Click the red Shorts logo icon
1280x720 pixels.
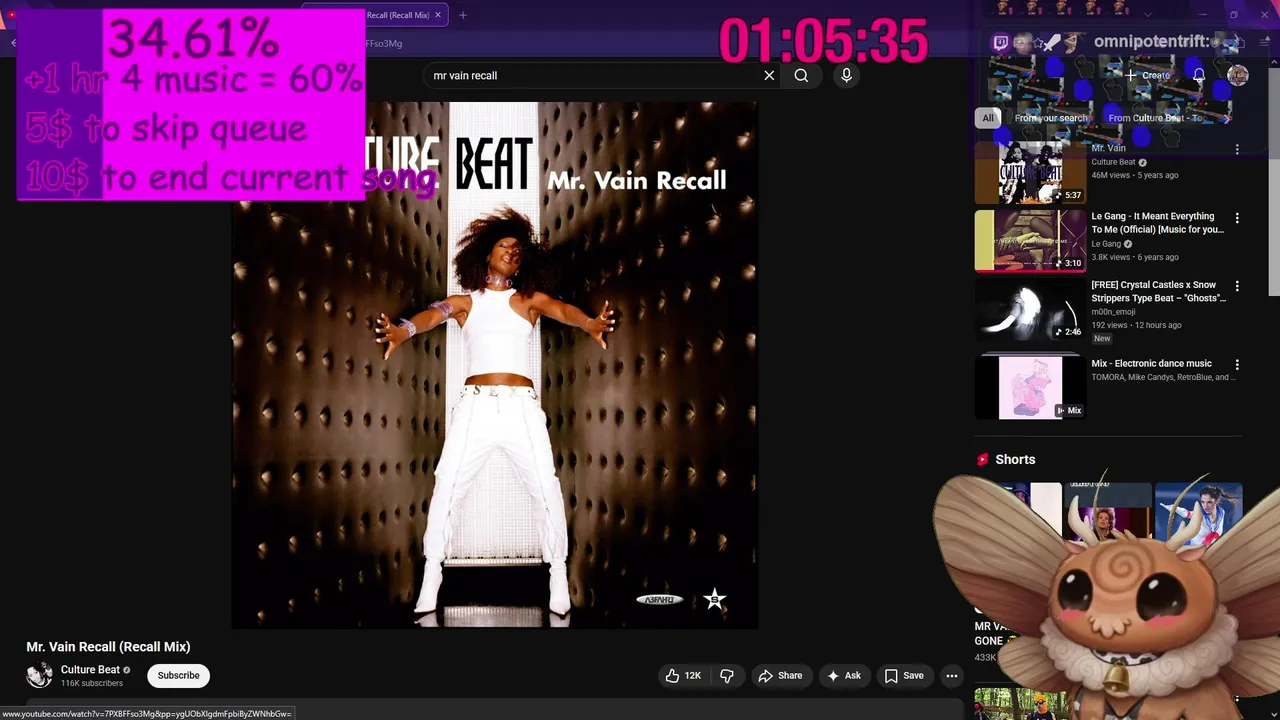pyautogui.click(x=982, y=459)
